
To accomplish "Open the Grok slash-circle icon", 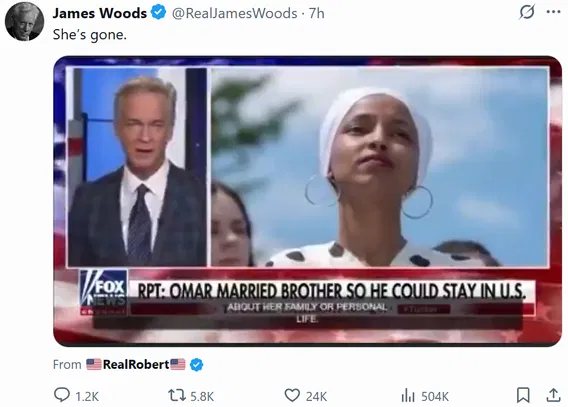I will [x=527, y=13].
